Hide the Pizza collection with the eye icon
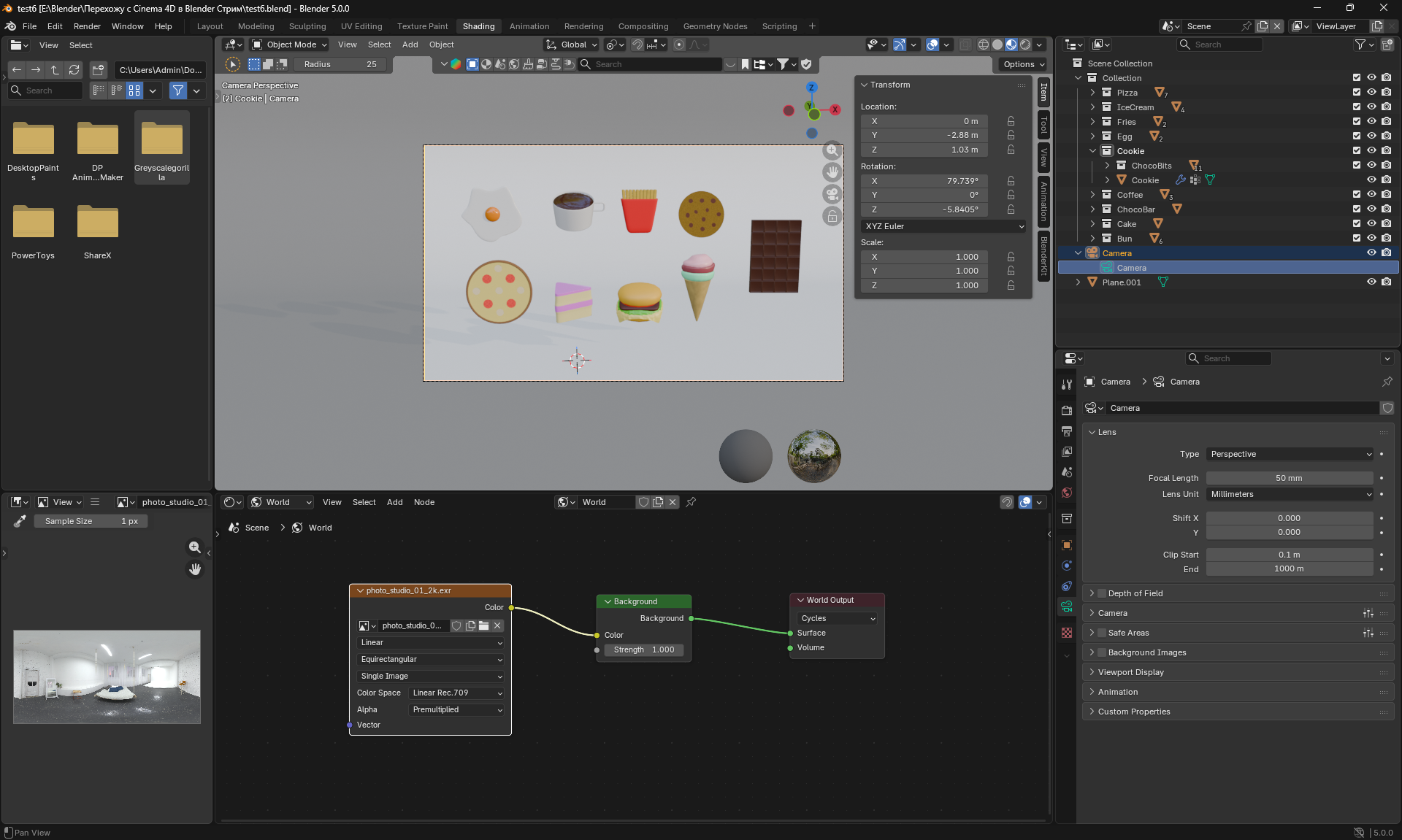The height and width of the screenshot is (840, 1402). (1371, 93)
